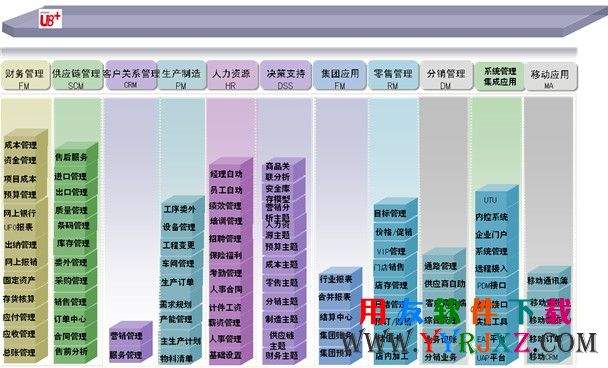Select the 企业门户 module block
The width and height of the screenshot is (608, 368).
pos(491,234)
